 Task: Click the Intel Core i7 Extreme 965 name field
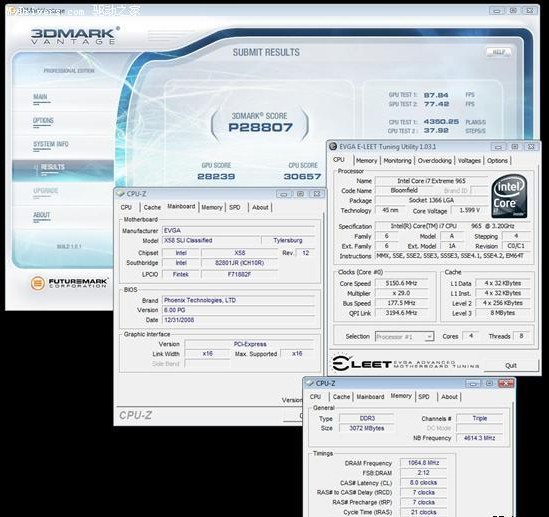pyautogui.click(x=431, y=181)
